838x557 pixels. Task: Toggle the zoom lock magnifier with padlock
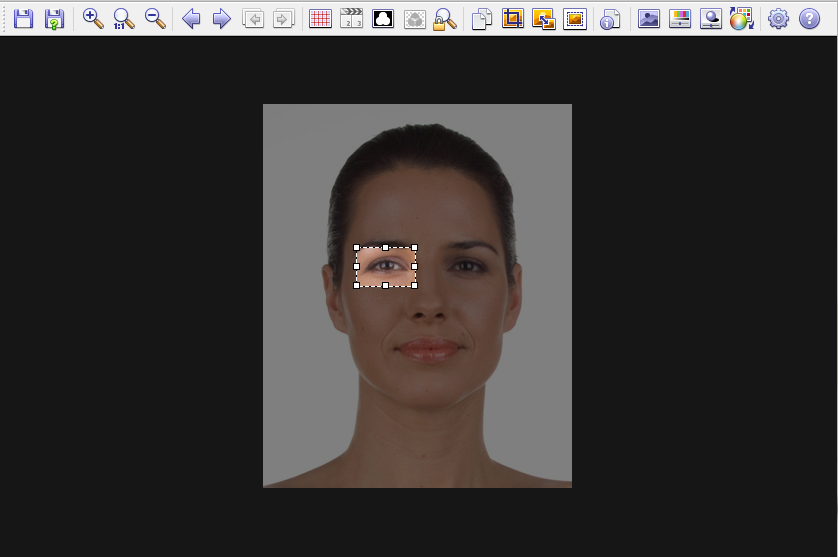(x=445, y=19)
